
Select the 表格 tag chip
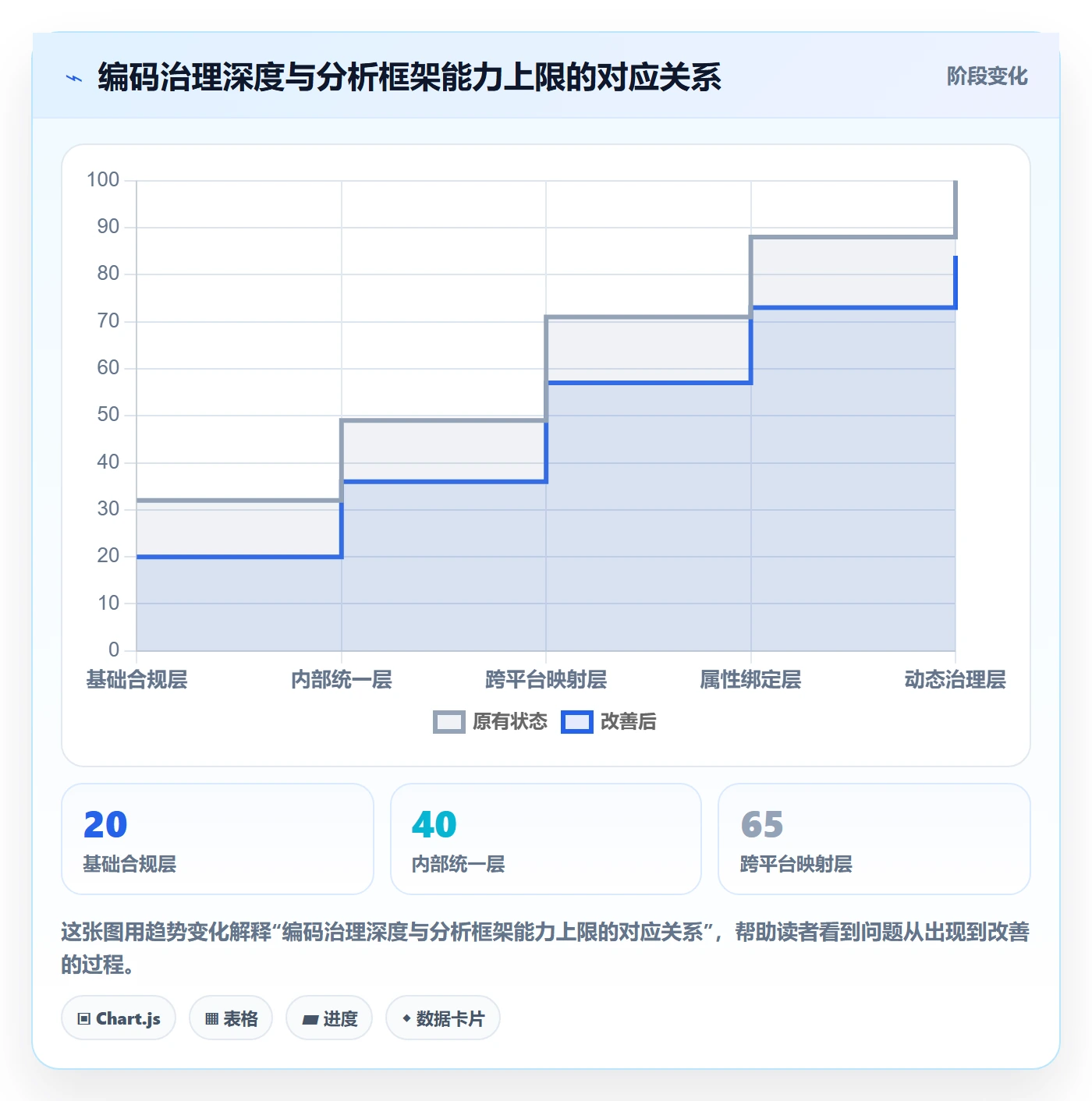pyautogui.click(x=231, y=1018)
